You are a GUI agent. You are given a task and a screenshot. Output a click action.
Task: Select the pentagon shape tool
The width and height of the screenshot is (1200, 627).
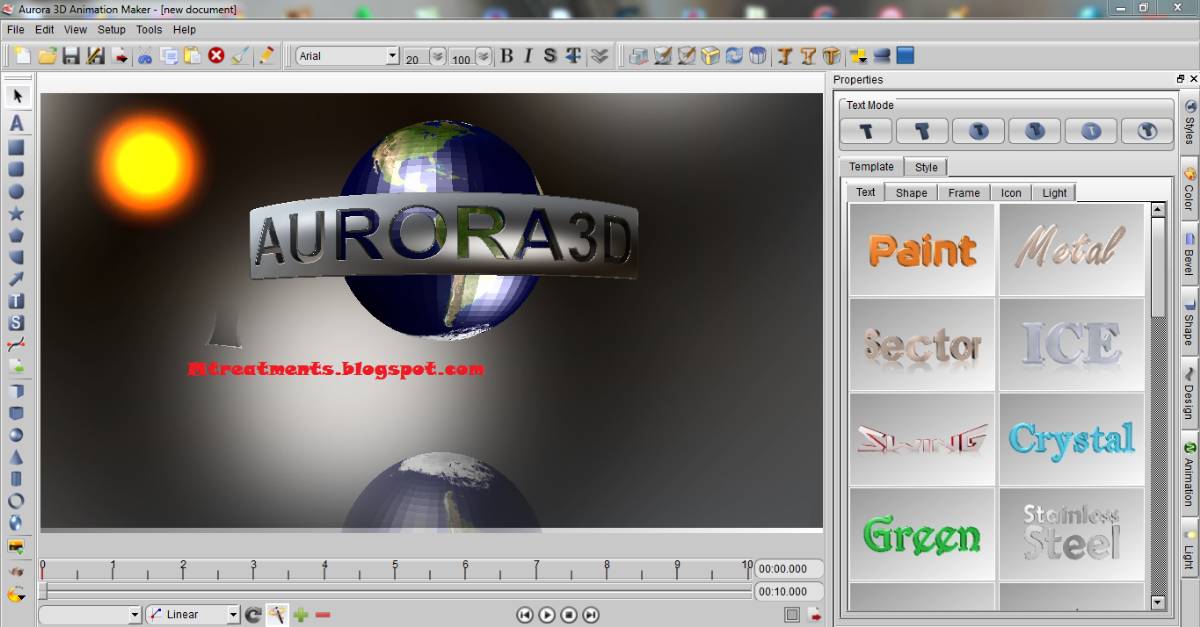16,236
